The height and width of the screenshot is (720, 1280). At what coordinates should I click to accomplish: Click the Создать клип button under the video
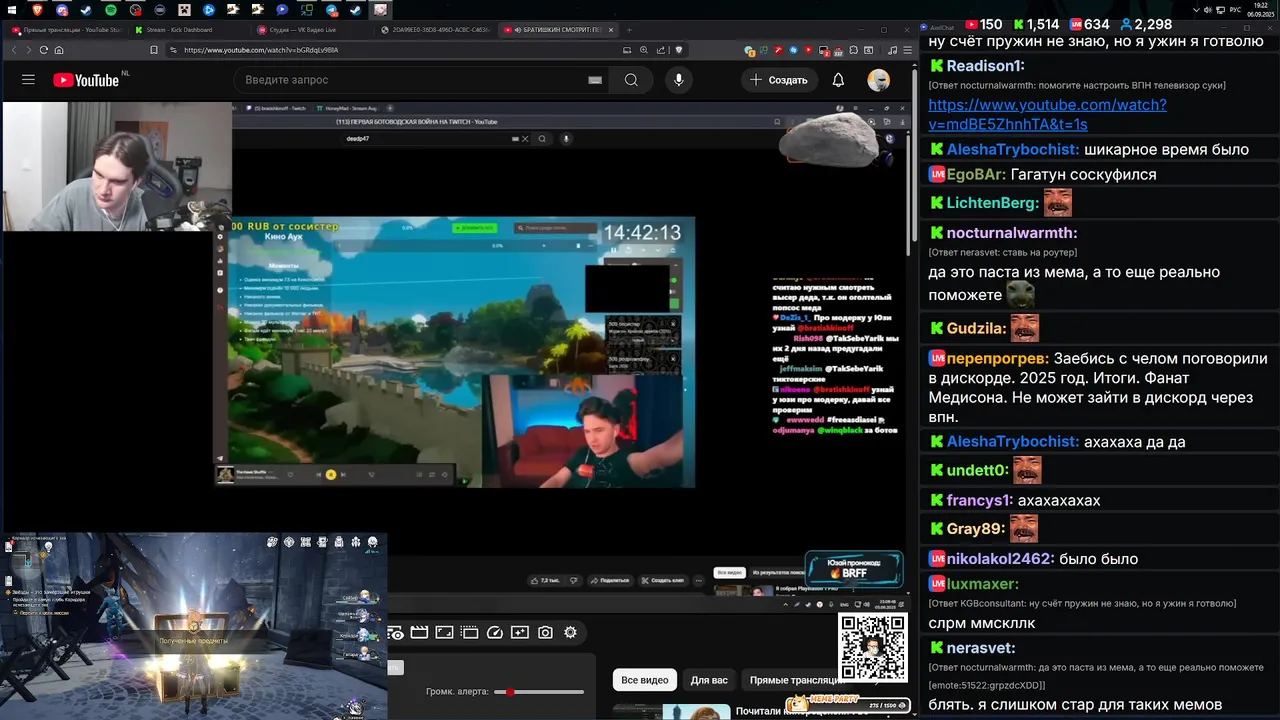pyautogui.click(x=661, y=580)
